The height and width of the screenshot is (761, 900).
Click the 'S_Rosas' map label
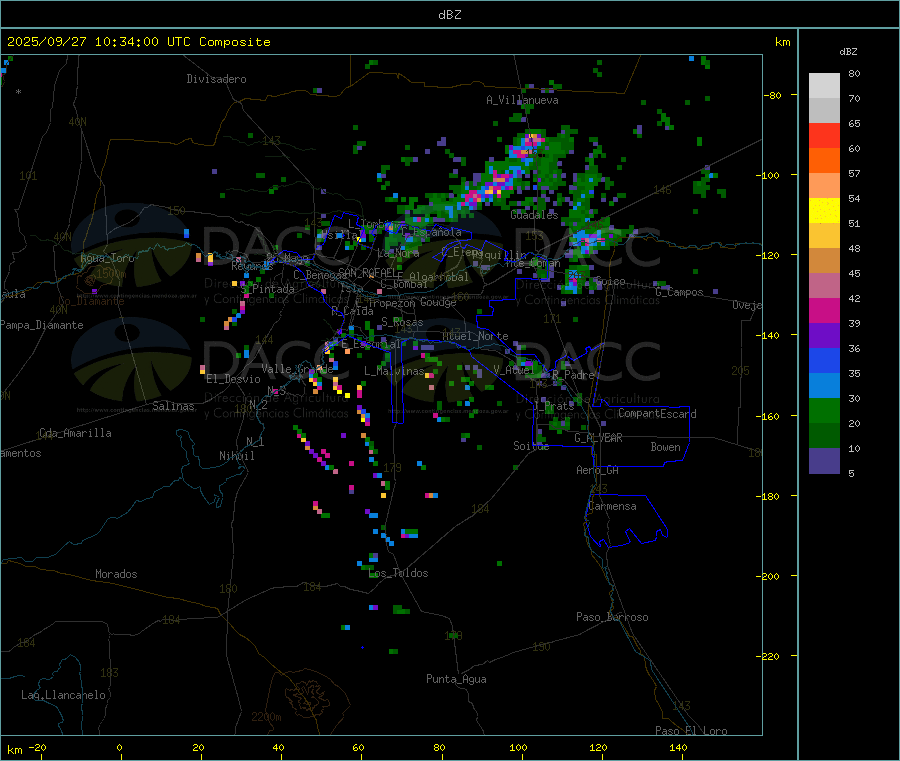click(x=402, y=323)
